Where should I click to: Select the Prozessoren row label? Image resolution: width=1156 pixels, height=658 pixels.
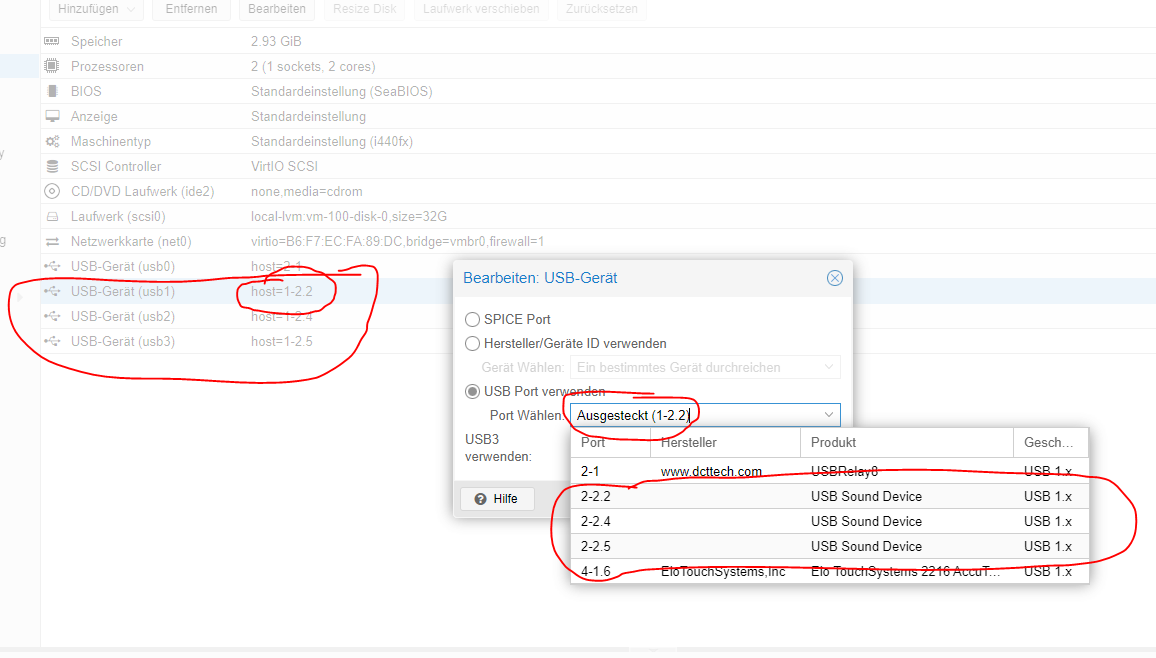point(107,66)
